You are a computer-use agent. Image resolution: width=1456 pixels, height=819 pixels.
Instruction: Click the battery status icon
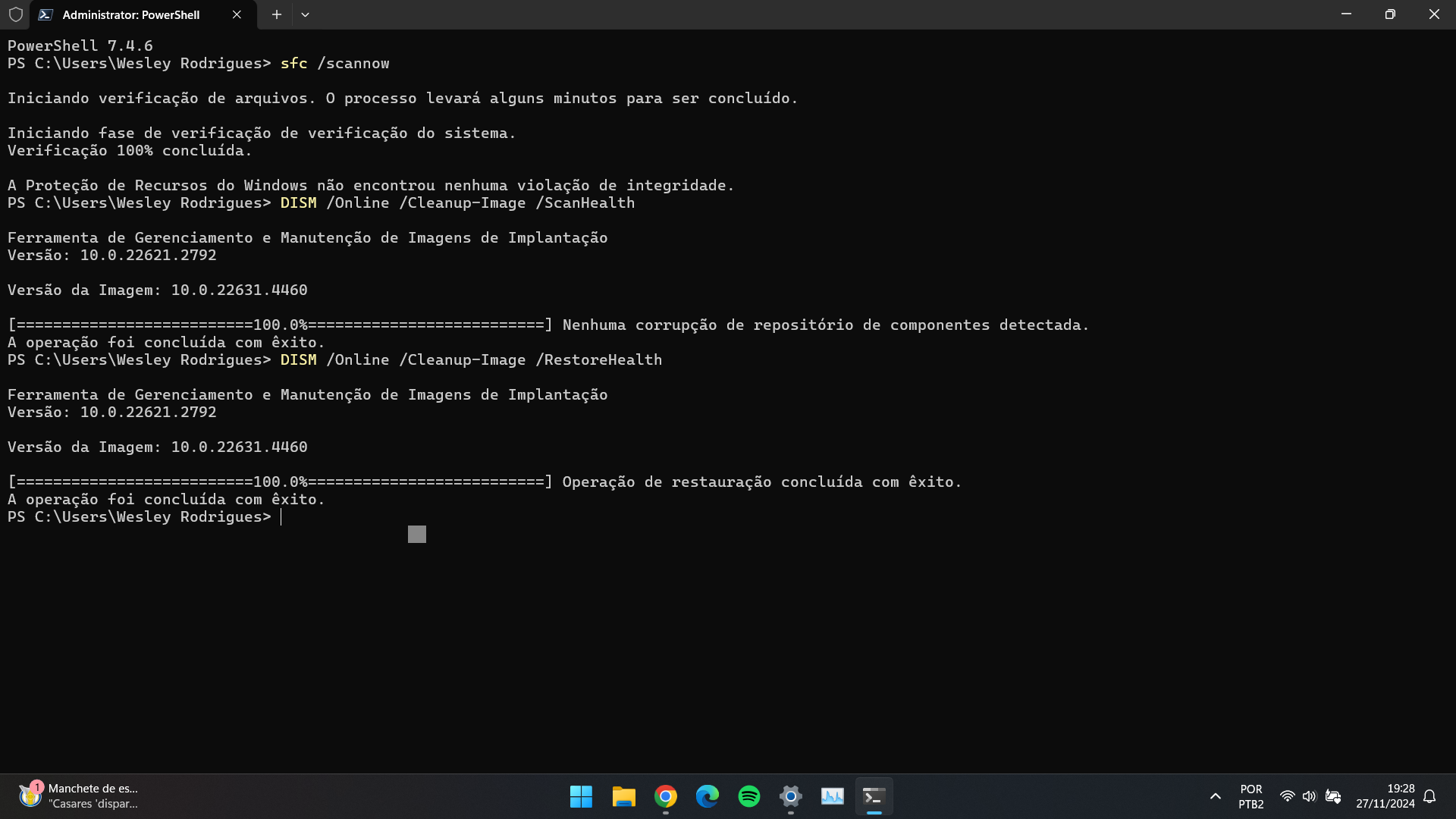pyautogui.click(x=1333, y=796)
